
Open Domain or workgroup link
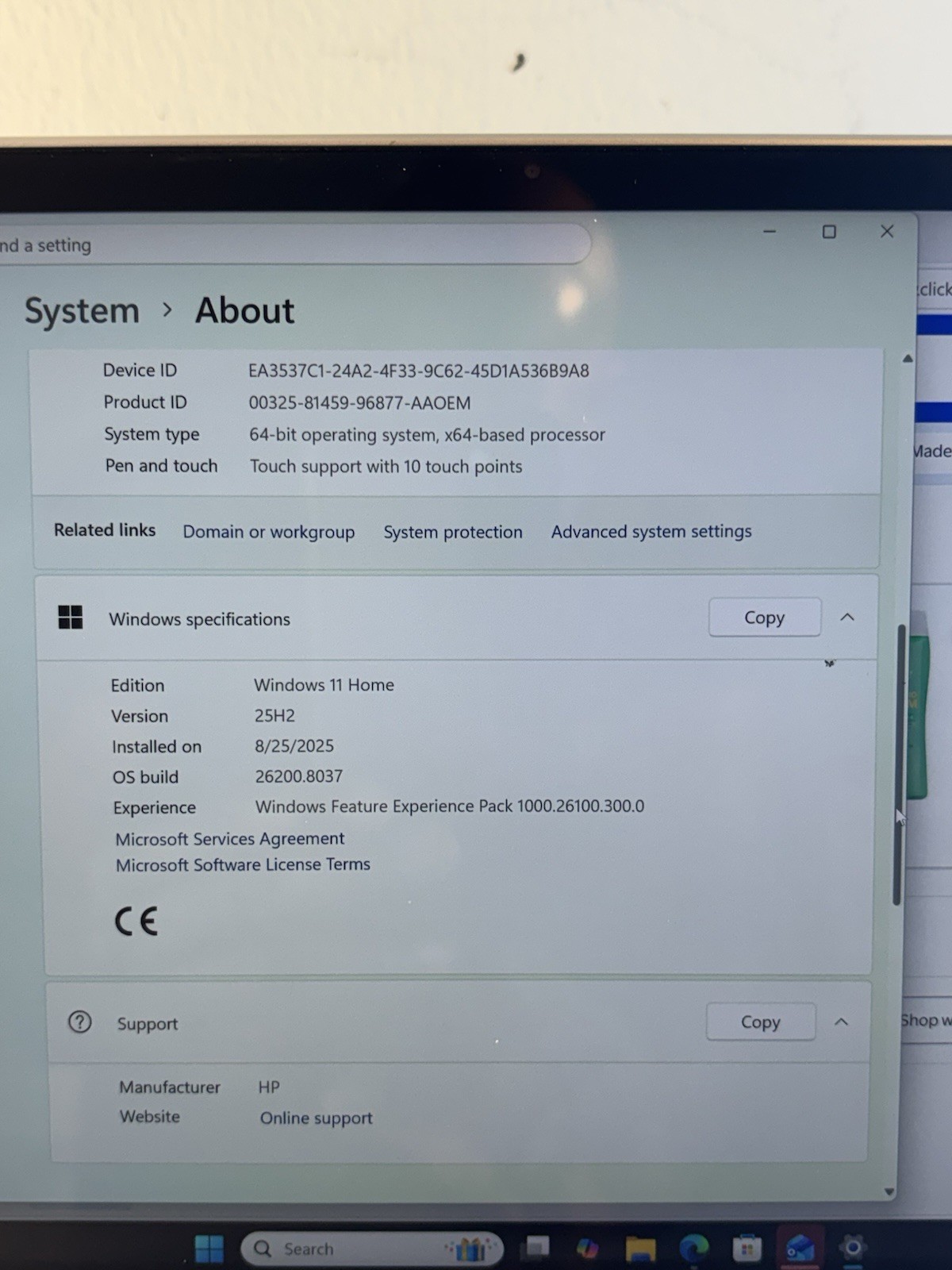[269, 532]
